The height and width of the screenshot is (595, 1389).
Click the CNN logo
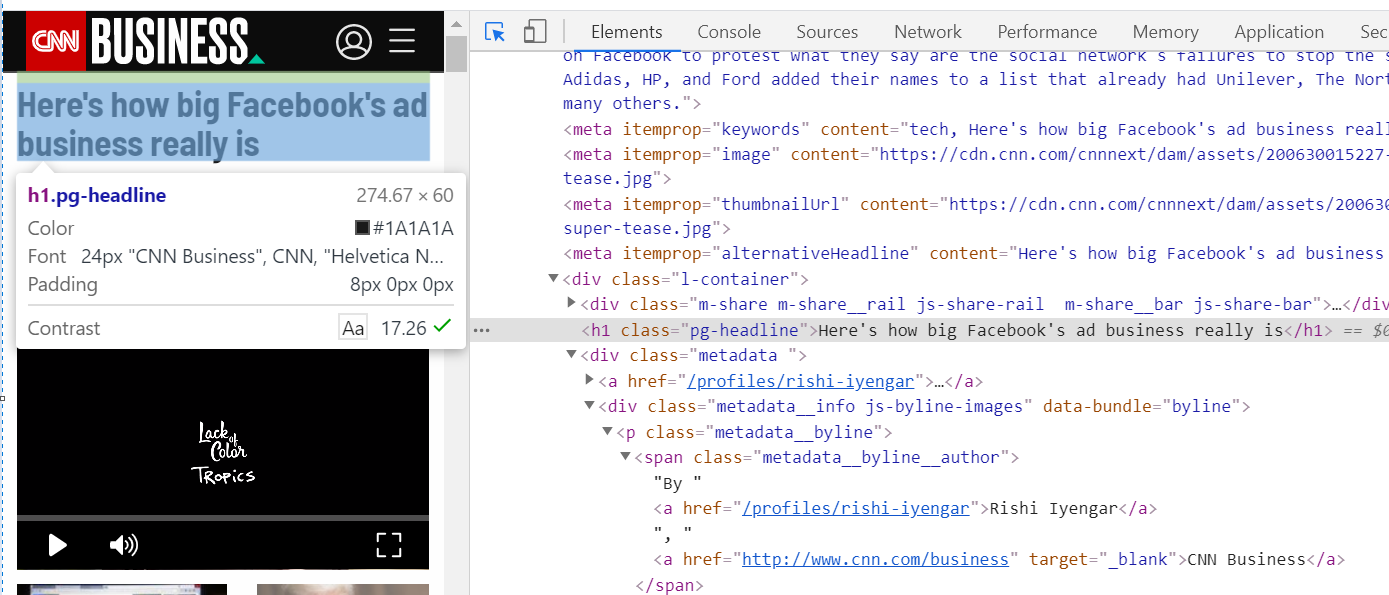click(x=56, y=41)
